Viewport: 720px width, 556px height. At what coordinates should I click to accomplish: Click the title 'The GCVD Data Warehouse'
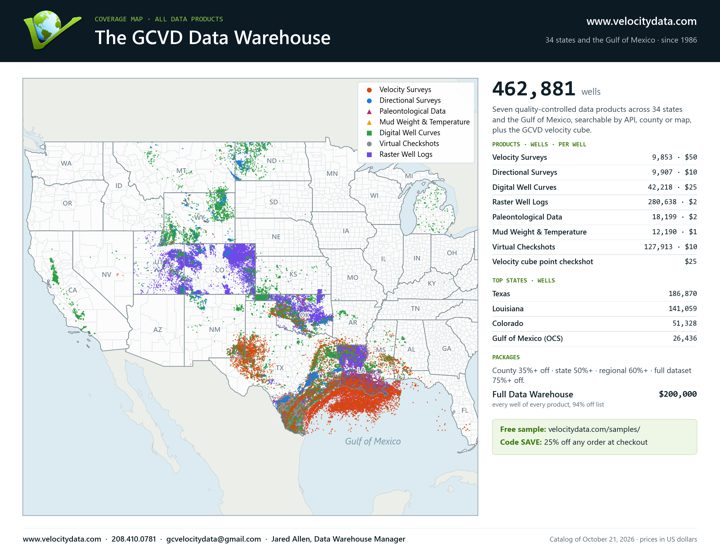click(x=213, y=38)
